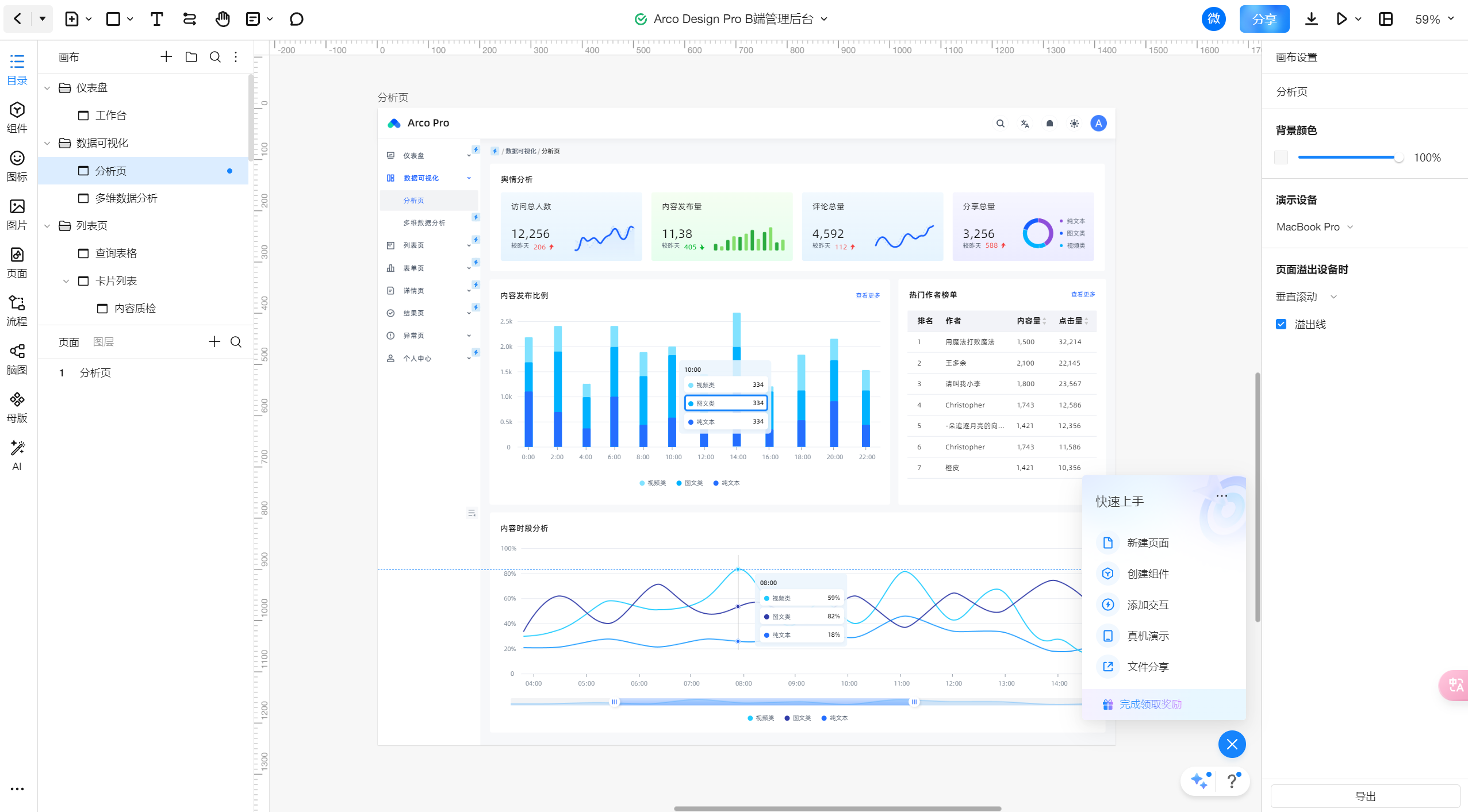1468x812 pixels.
Task: Switch to the 页面 tab in lower panel
Action: point(69,342)
